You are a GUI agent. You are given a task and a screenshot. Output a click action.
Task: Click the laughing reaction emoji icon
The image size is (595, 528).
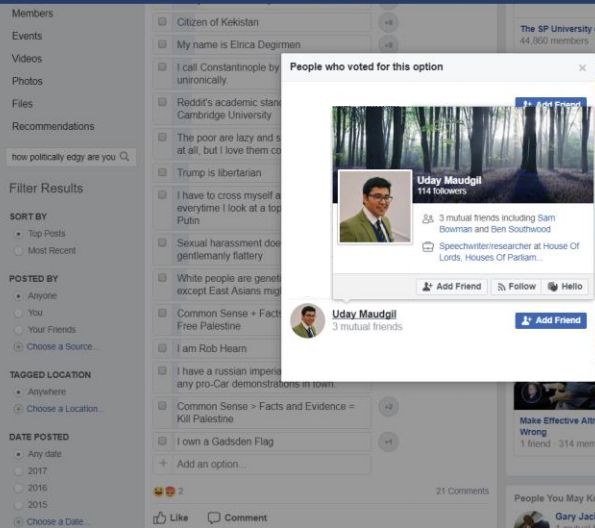point(158,491)
